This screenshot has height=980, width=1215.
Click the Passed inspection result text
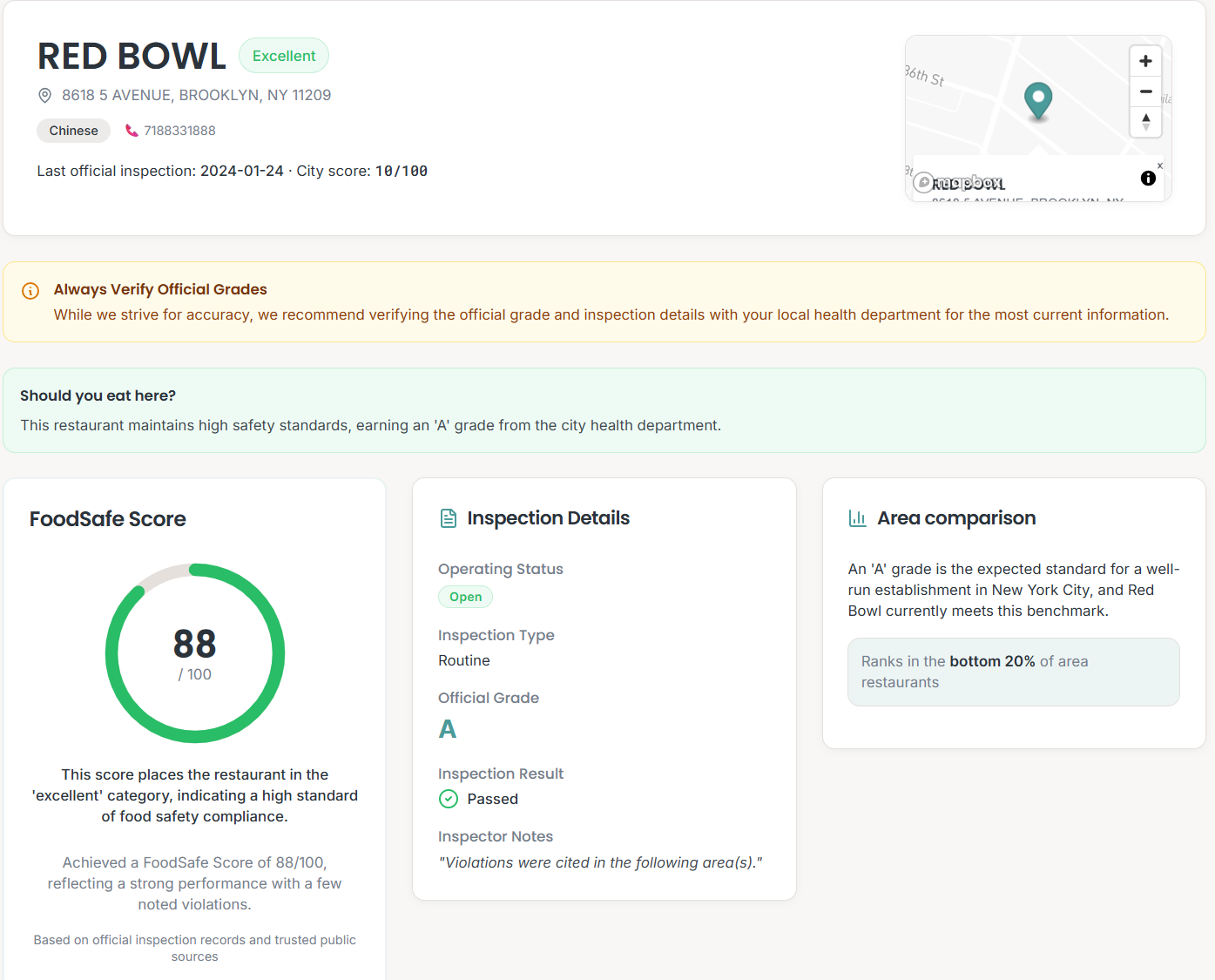[x=493, y=799]
